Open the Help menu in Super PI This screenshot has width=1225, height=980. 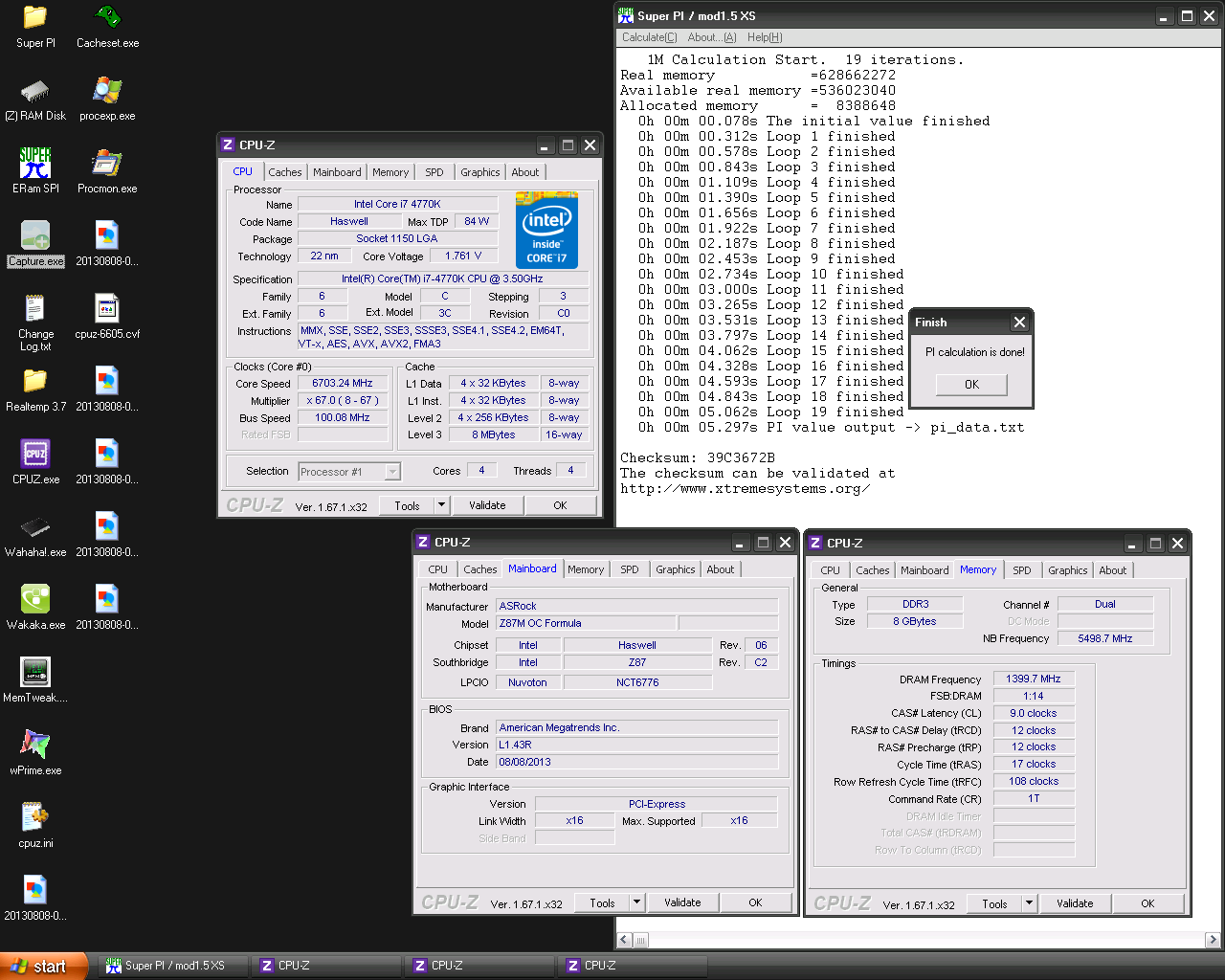[x=765, y=37]
